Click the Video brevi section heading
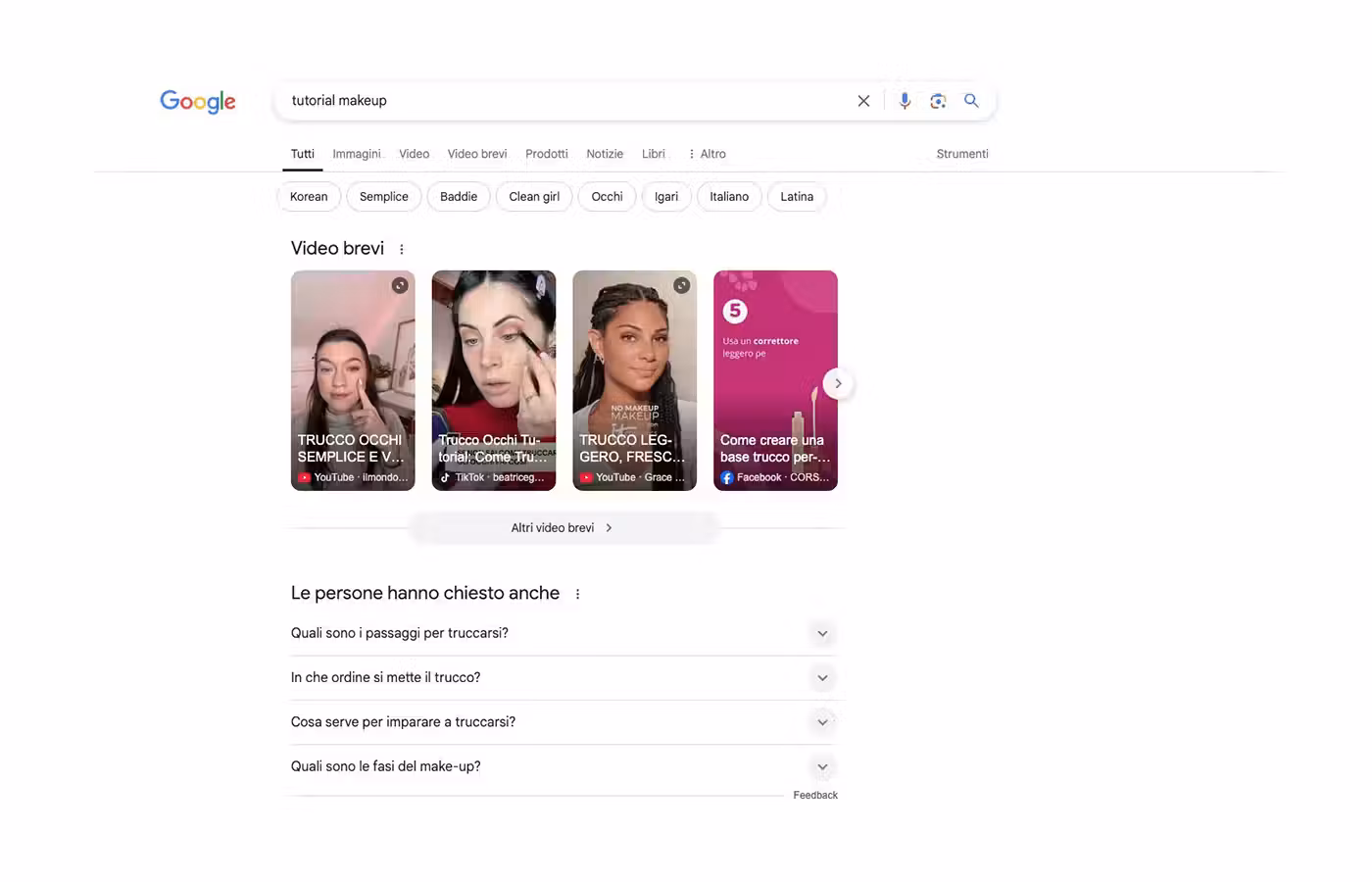The image size is (1372, 882). pyautogui.click(x=337, y=249)
